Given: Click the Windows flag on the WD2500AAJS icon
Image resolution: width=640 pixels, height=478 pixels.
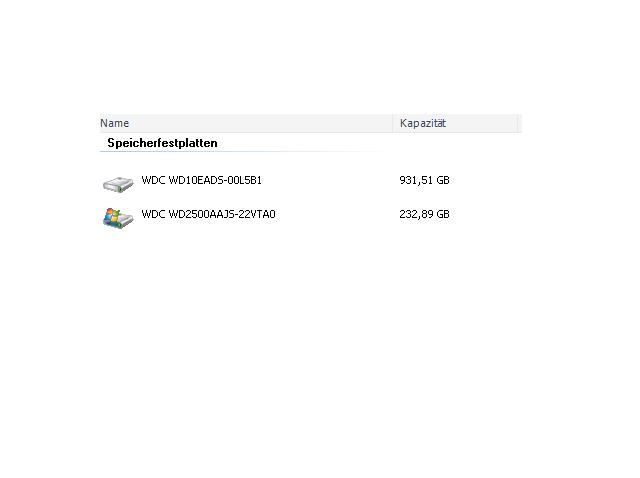Looking at the screenshot, I should (112, 216).
